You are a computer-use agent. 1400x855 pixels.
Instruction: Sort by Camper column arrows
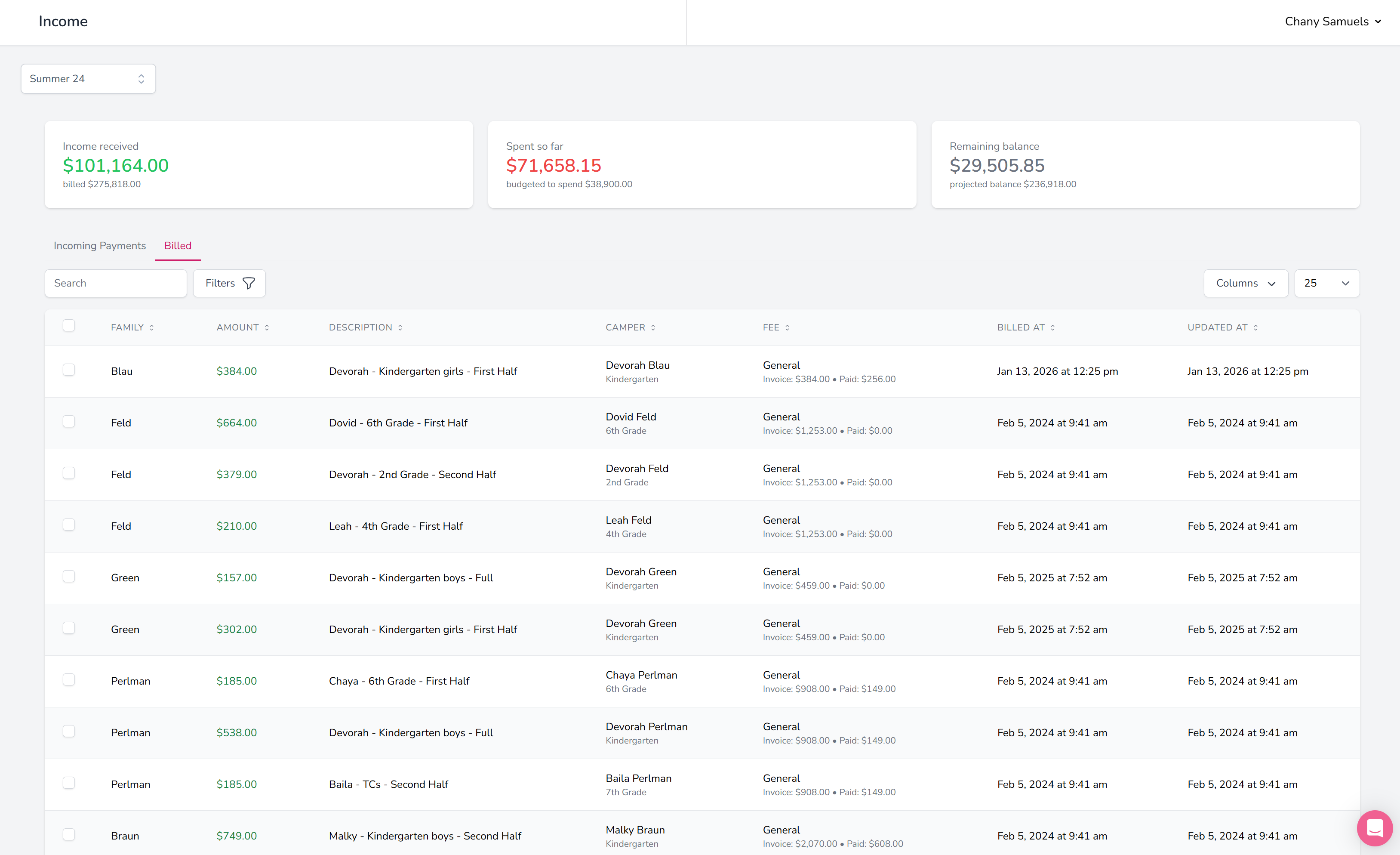click(653, 327)
